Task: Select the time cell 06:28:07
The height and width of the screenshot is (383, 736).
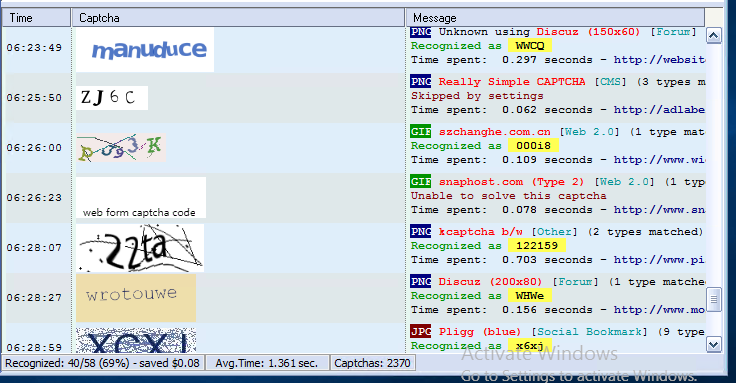Action: click(x=34, y=248)
